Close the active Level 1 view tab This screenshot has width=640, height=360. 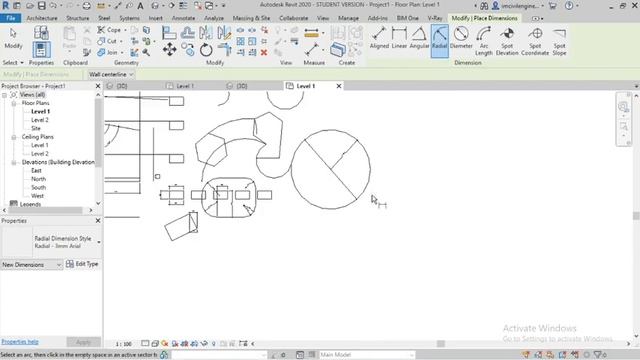pos(339,86)
